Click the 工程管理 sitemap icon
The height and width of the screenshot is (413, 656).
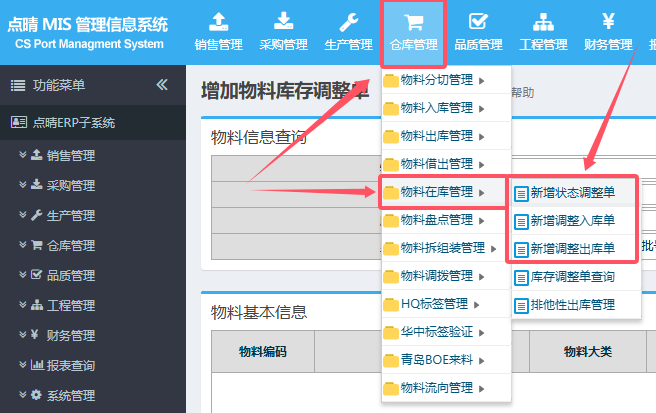pos(543,22)
